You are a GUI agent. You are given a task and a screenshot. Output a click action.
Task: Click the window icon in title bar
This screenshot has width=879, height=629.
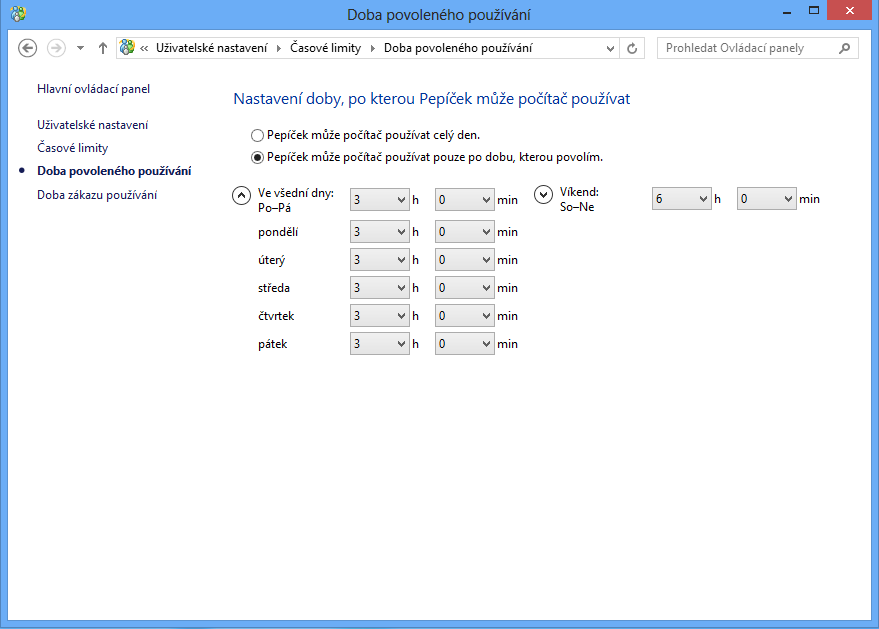pos(18,13)
